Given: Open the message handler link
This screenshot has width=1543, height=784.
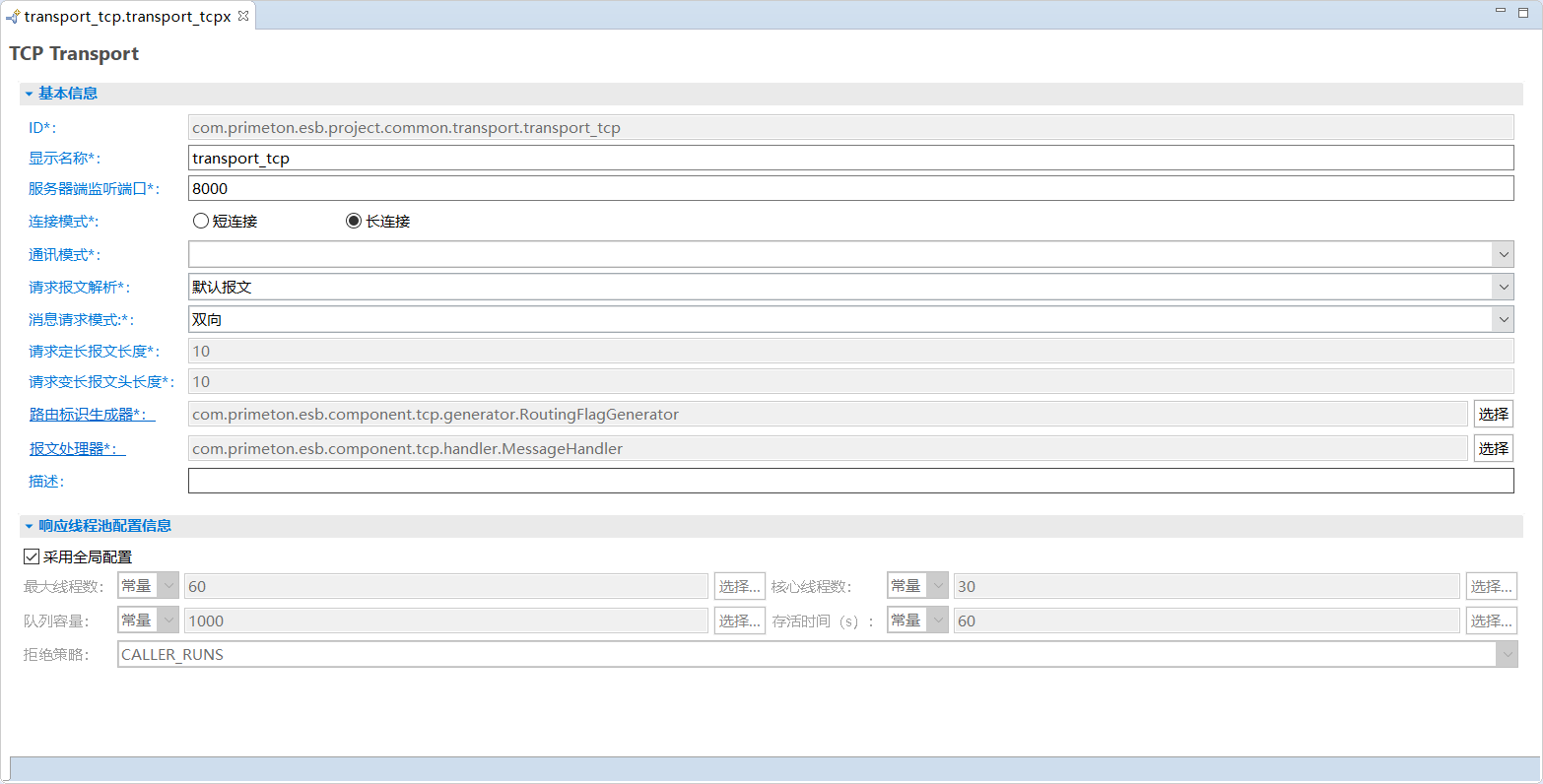Looking at the screenshot, I should coord(77,449).
